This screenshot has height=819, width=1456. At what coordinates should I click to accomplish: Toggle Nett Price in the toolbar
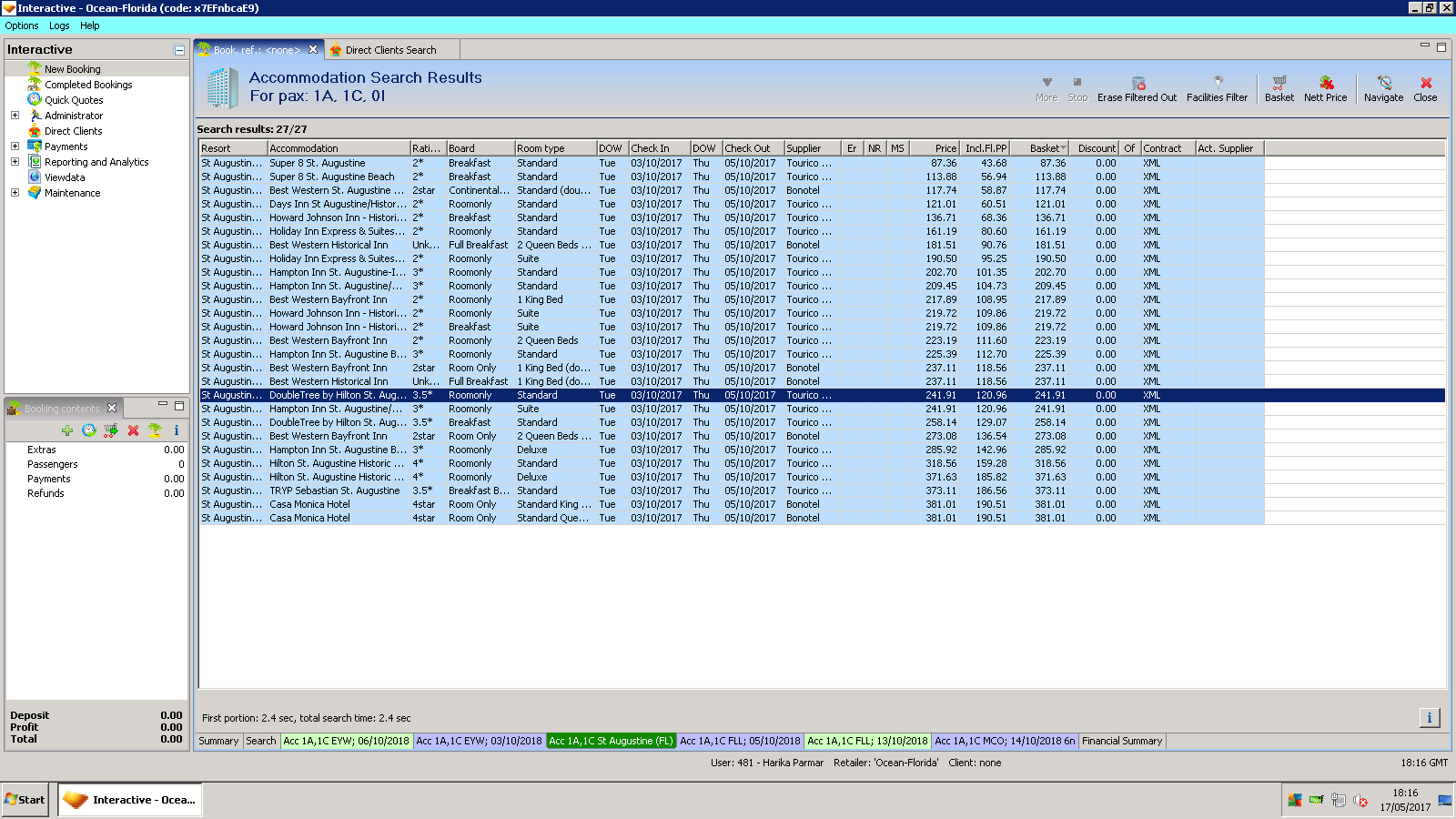coord(1326,84)
